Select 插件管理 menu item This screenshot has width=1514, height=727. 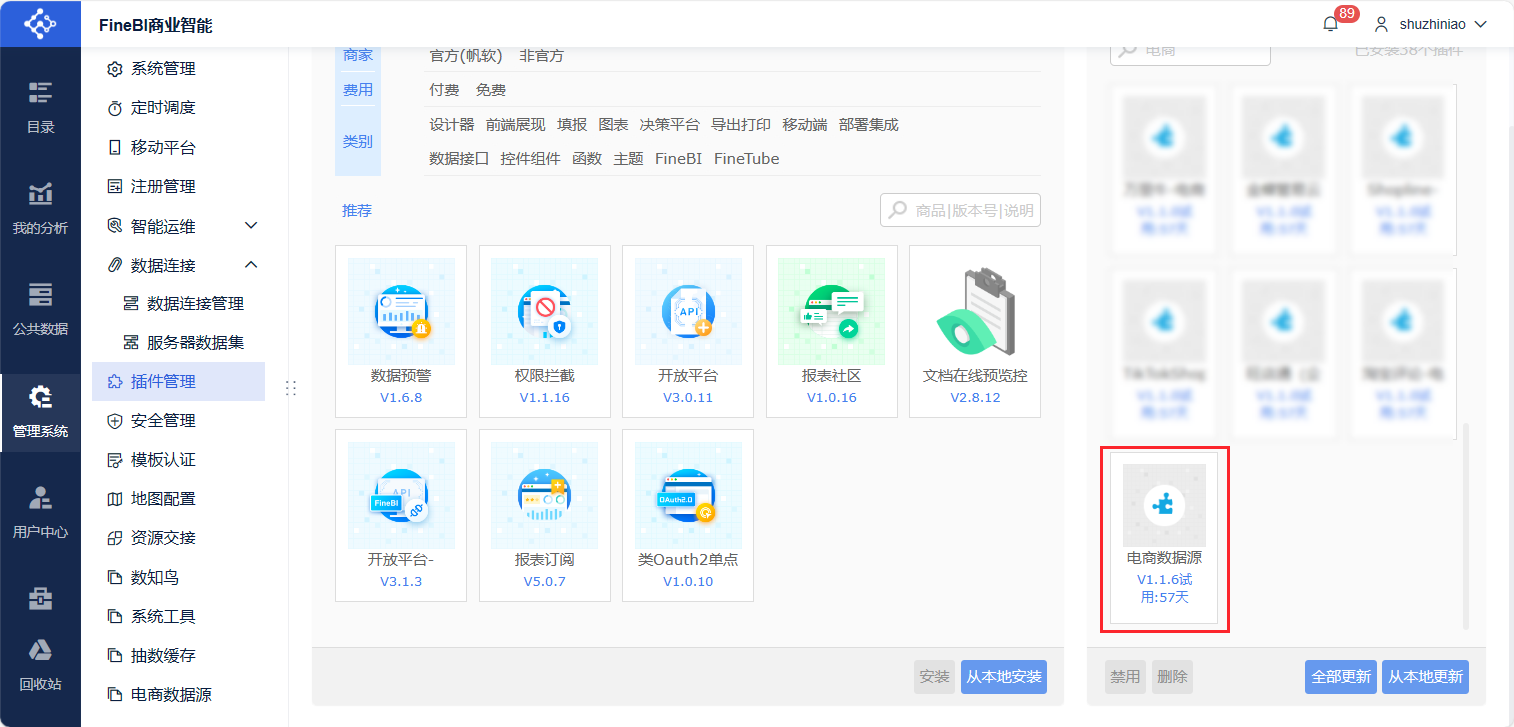pyautogui.click(x=178, y=382)
